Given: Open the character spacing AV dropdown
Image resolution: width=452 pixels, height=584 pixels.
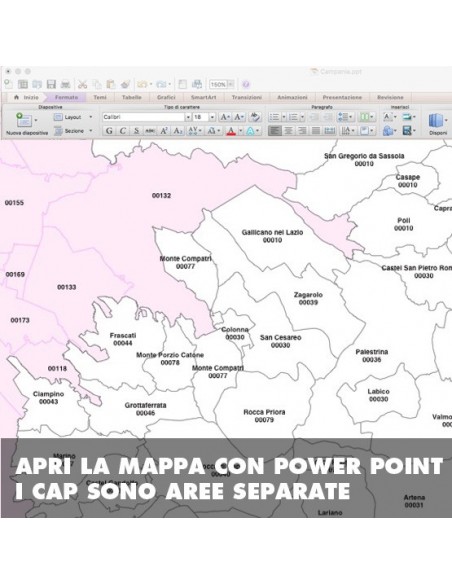Looking at the screenshot, I should point(195,131).
